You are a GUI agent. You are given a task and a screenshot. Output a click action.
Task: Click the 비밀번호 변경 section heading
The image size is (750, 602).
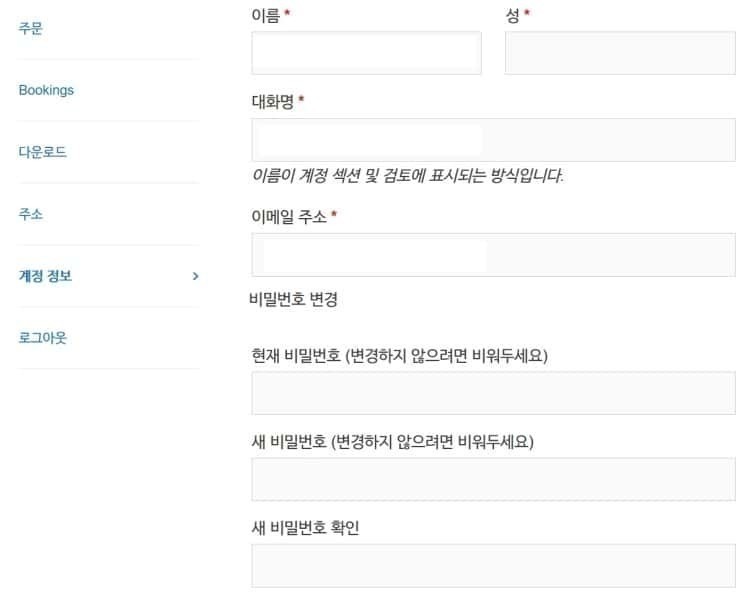(294, 299)
